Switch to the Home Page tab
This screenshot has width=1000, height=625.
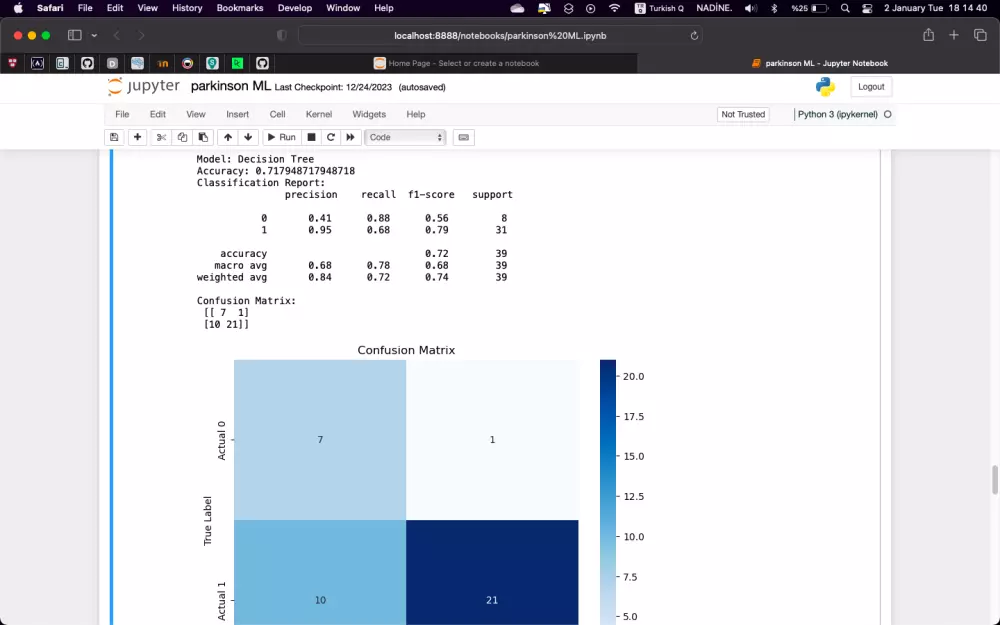click(457, 63)
